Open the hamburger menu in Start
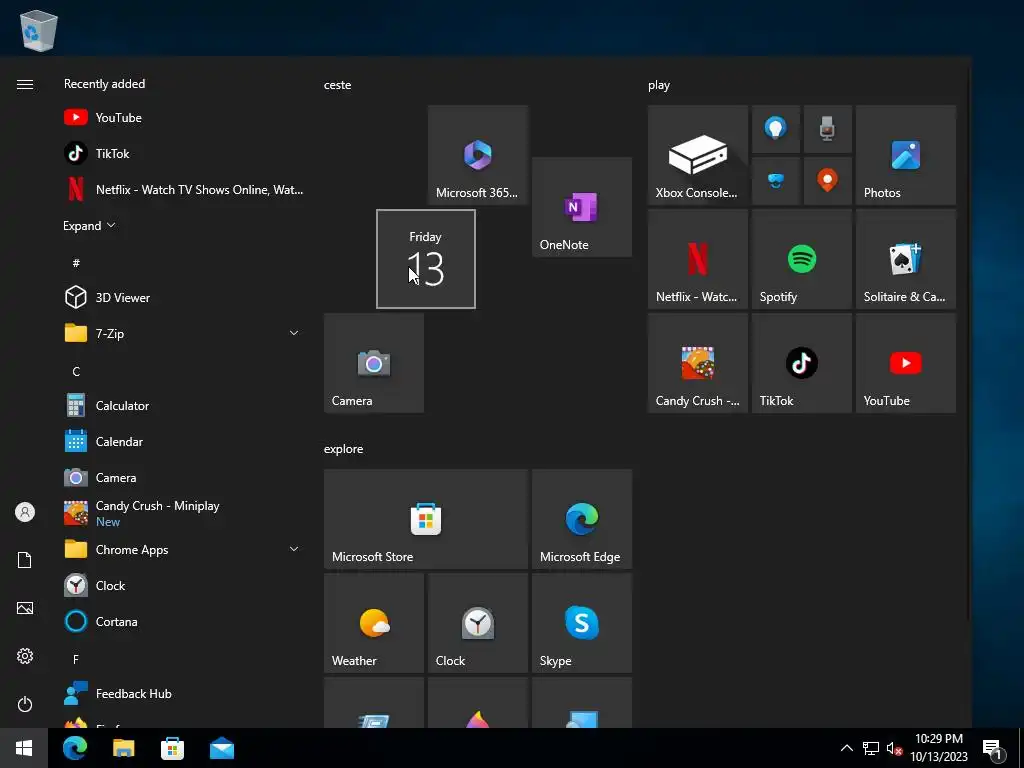1024x768 pixels. coord(25,84)
